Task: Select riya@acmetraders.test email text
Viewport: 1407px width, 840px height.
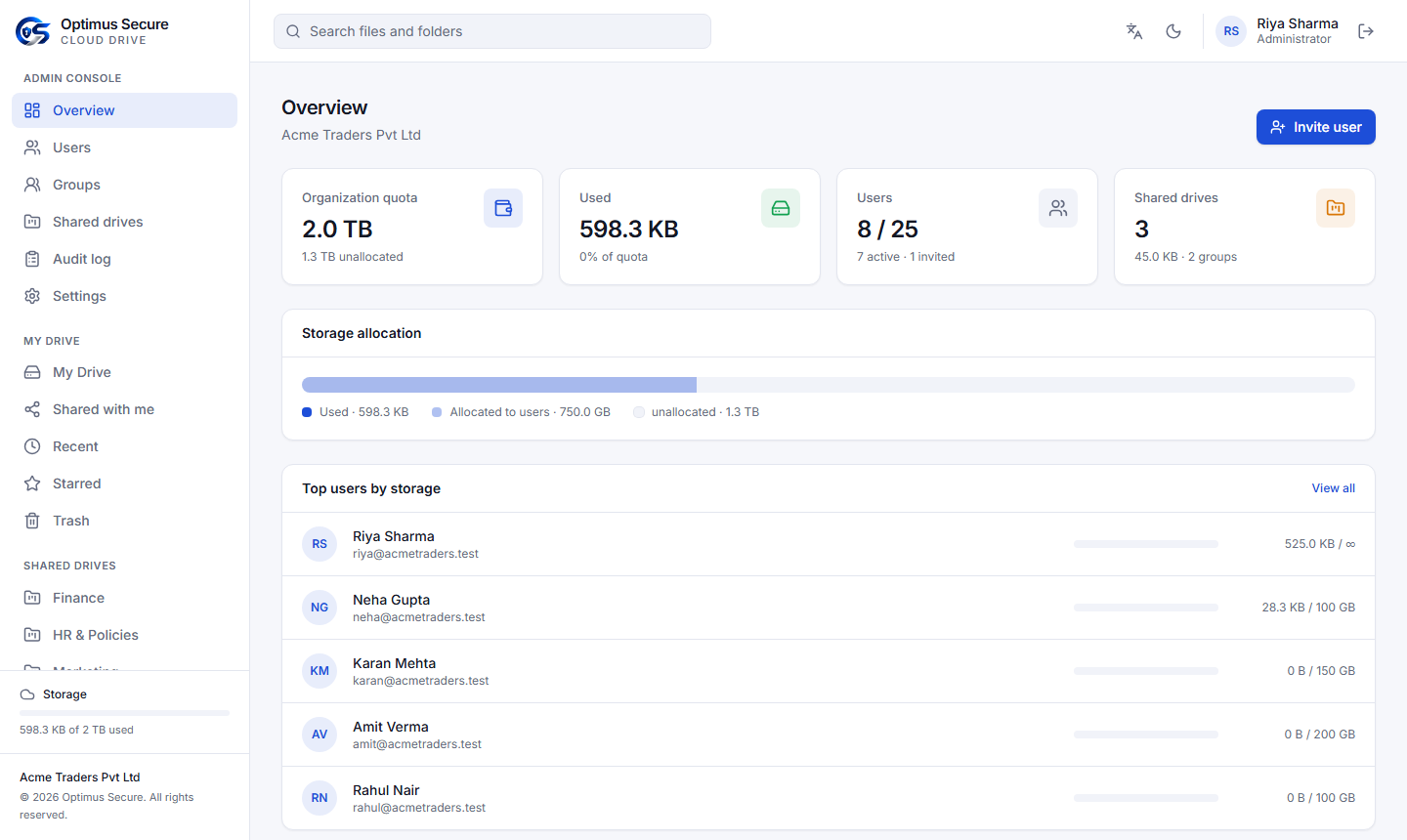Action: click(415, 554)
